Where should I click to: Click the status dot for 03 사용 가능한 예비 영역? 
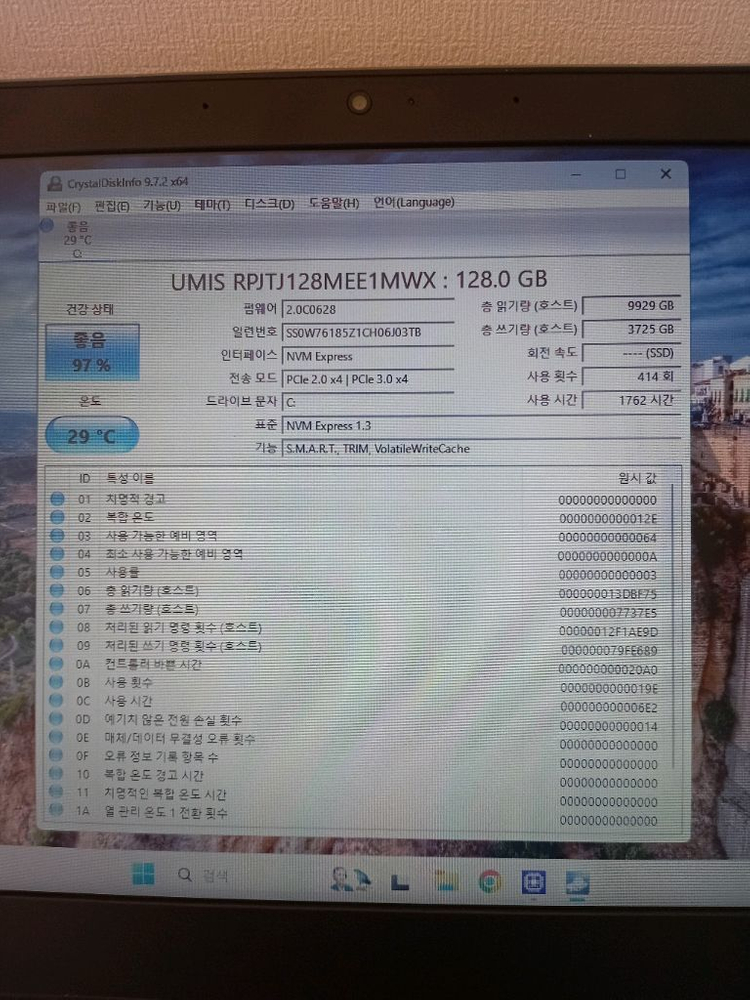pos(57,536)
